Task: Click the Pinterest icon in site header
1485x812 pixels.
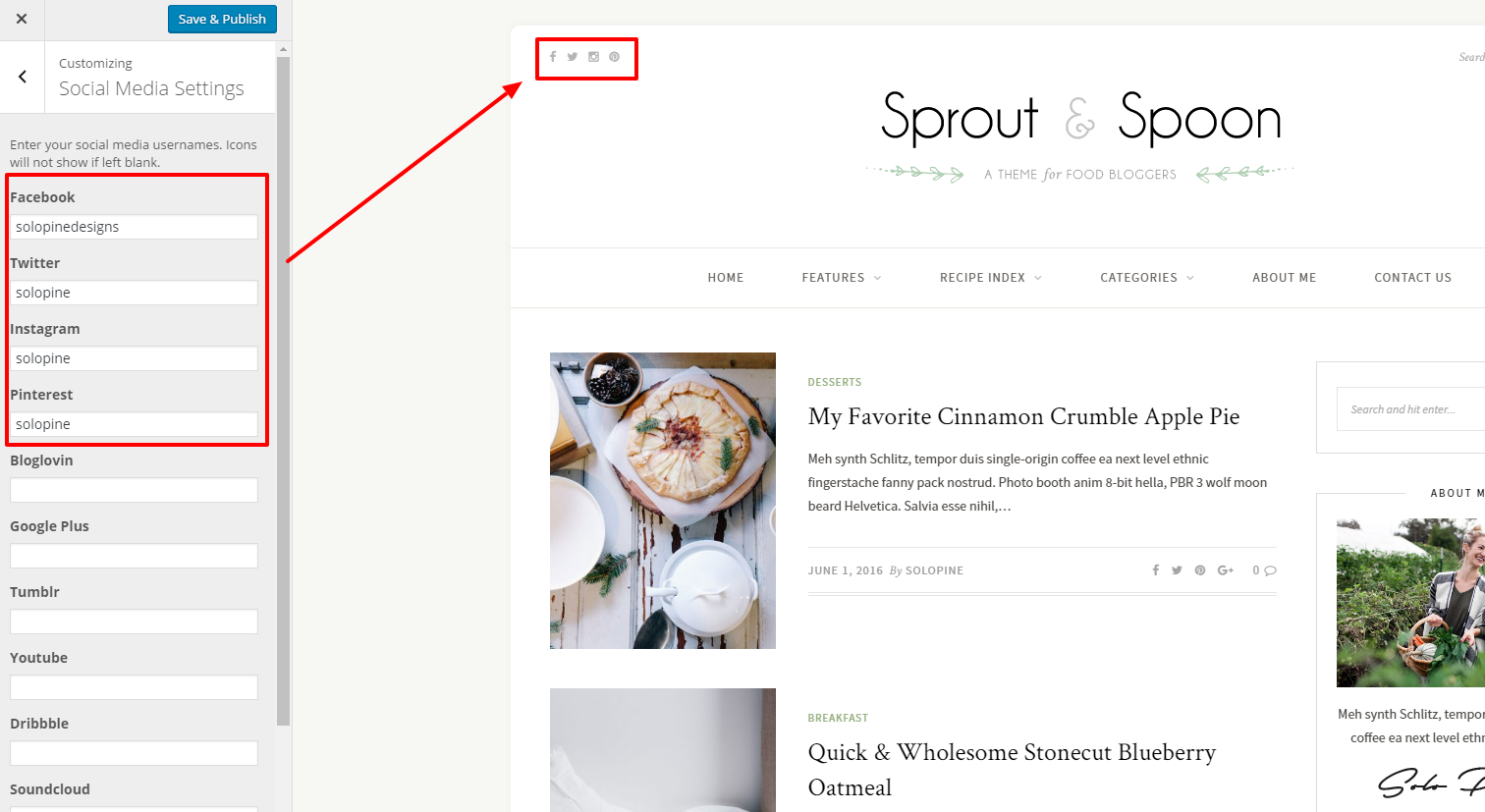Action: [x=615, y=57]
